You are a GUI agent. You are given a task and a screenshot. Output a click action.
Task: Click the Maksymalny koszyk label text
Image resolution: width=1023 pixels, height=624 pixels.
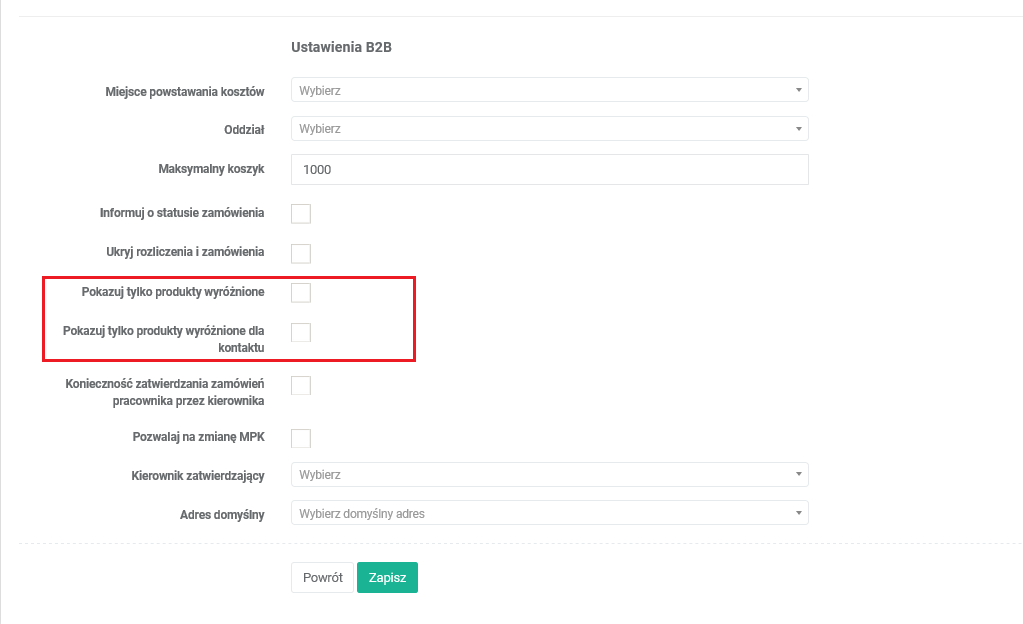coord(211,169)
